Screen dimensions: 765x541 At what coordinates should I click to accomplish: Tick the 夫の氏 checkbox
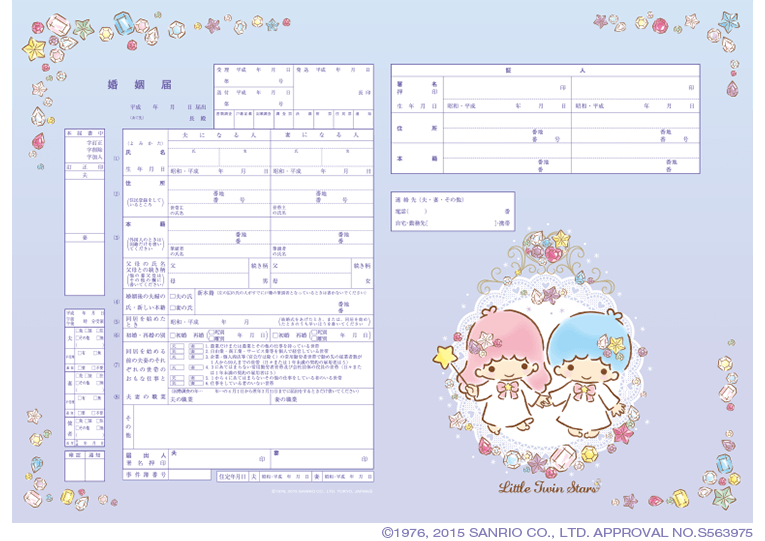[173, 297]
